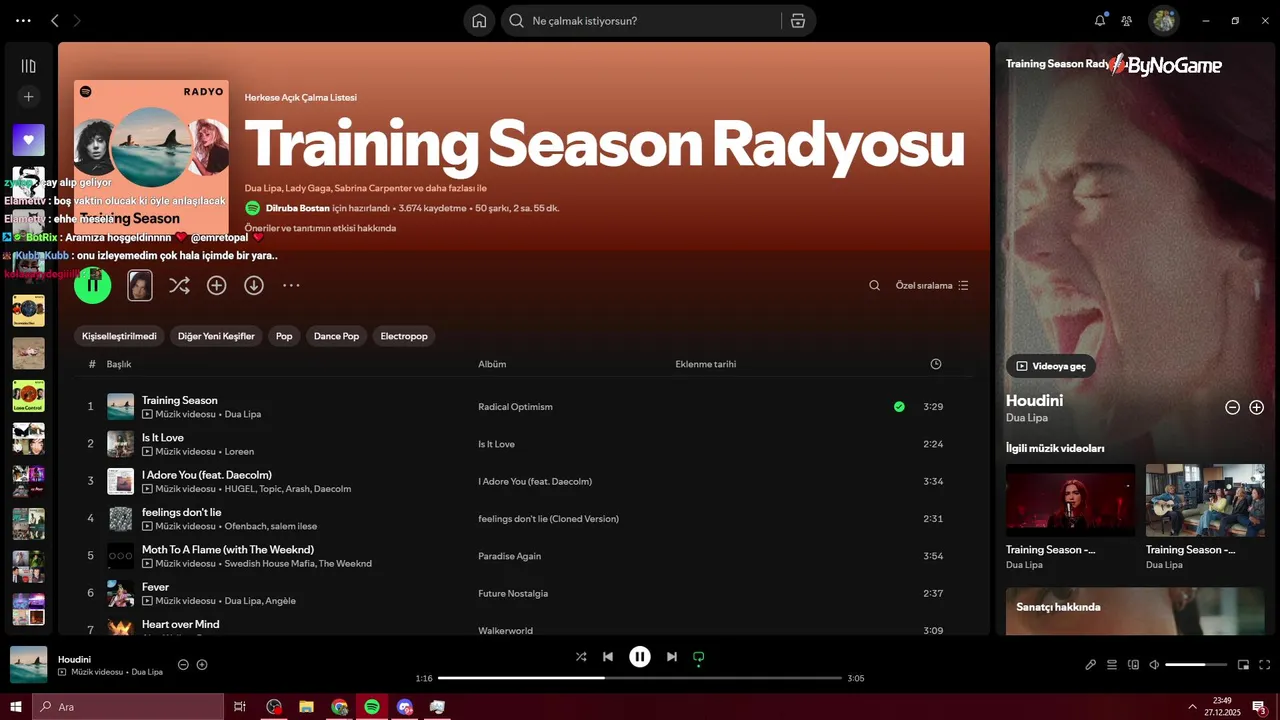The height and width of the screenshot is (720, 1280).
Task: Pause playback in the bottom player
Action: click(640, 657)
